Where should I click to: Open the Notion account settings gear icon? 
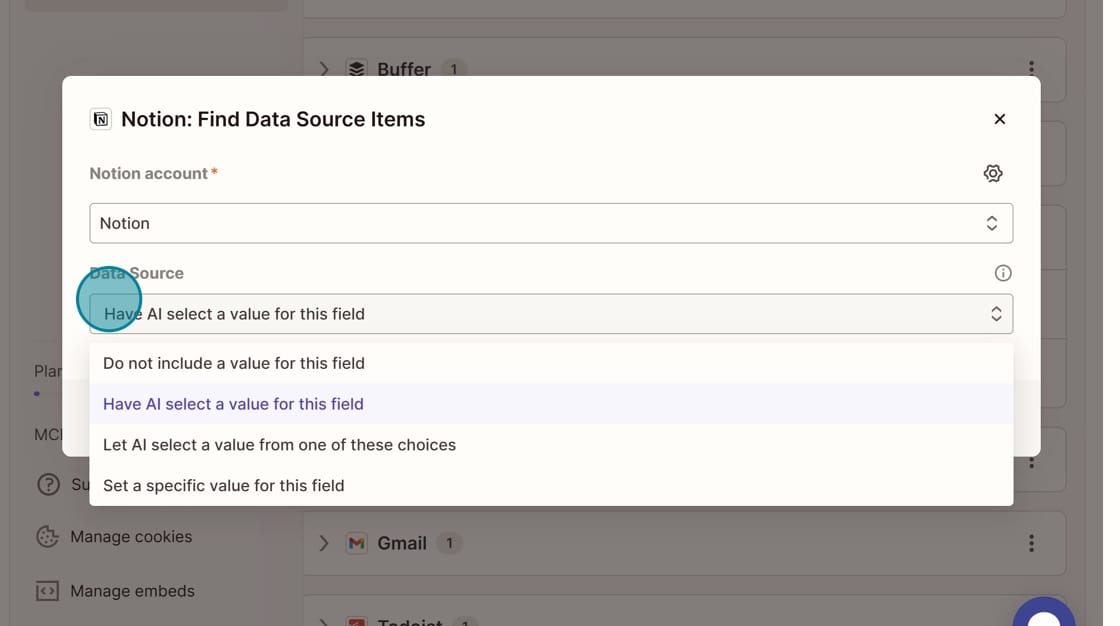pos(992,173)
